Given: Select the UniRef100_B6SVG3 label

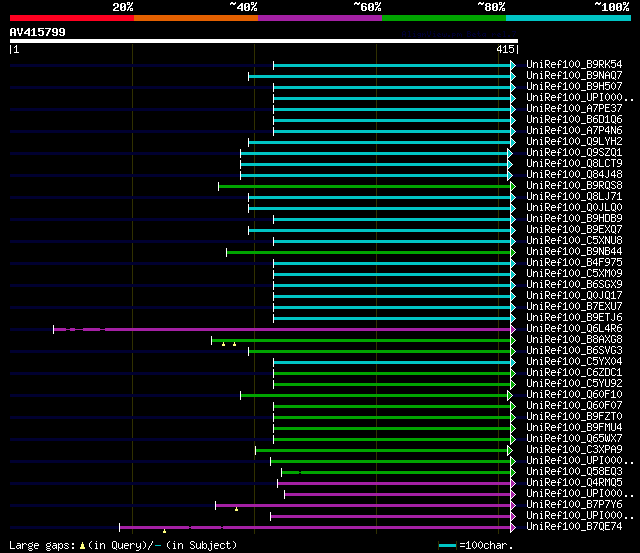Looking at the screenshot, I should [574, 351].
